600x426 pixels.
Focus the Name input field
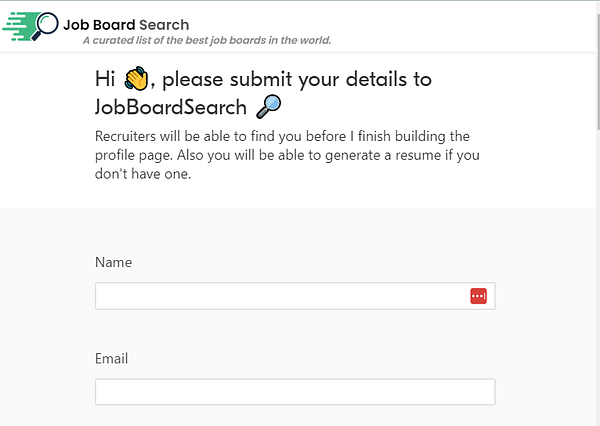click(280, 296)
